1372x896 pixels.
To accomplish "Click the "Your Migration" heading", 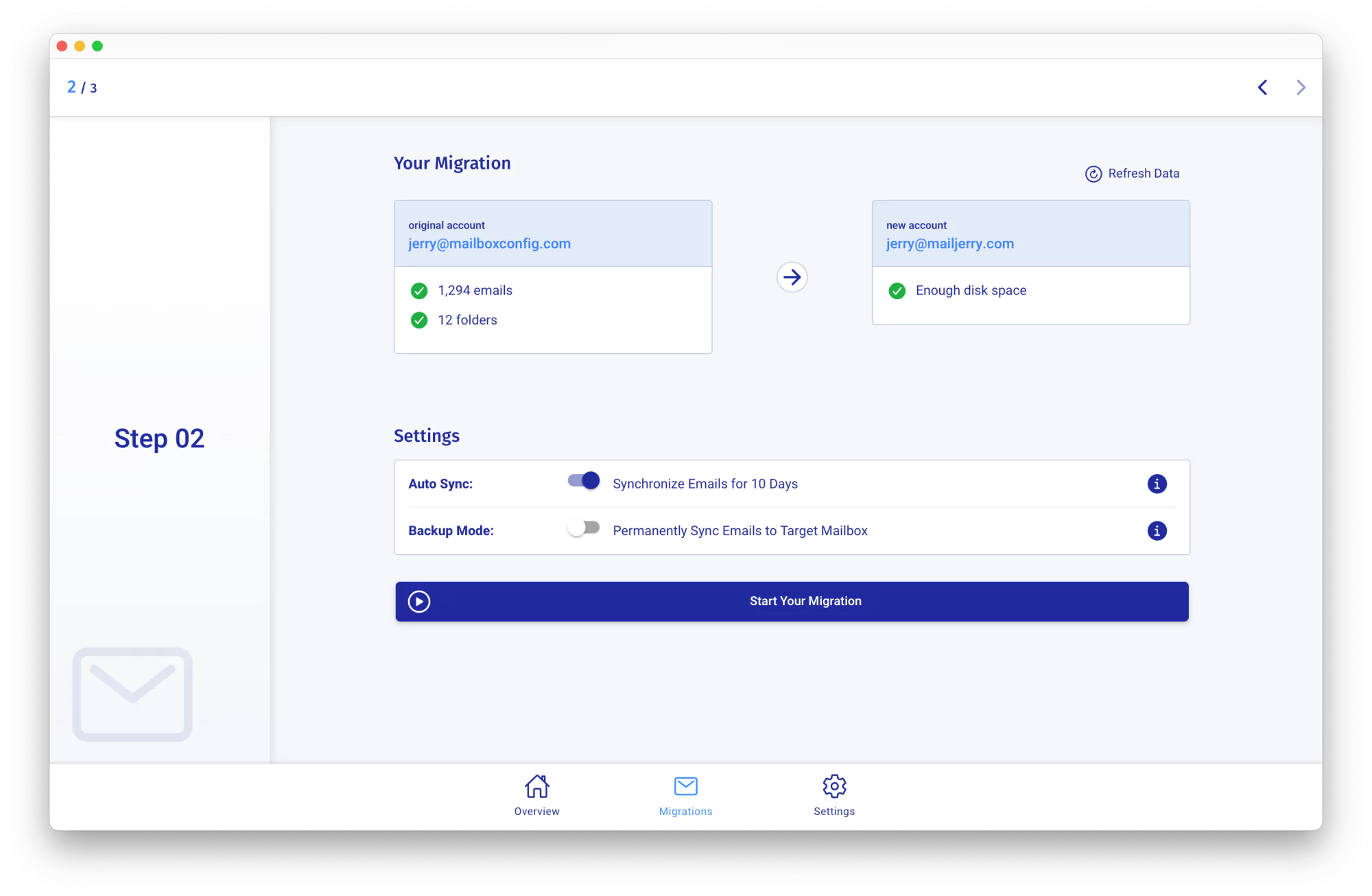I will (452, 163).
